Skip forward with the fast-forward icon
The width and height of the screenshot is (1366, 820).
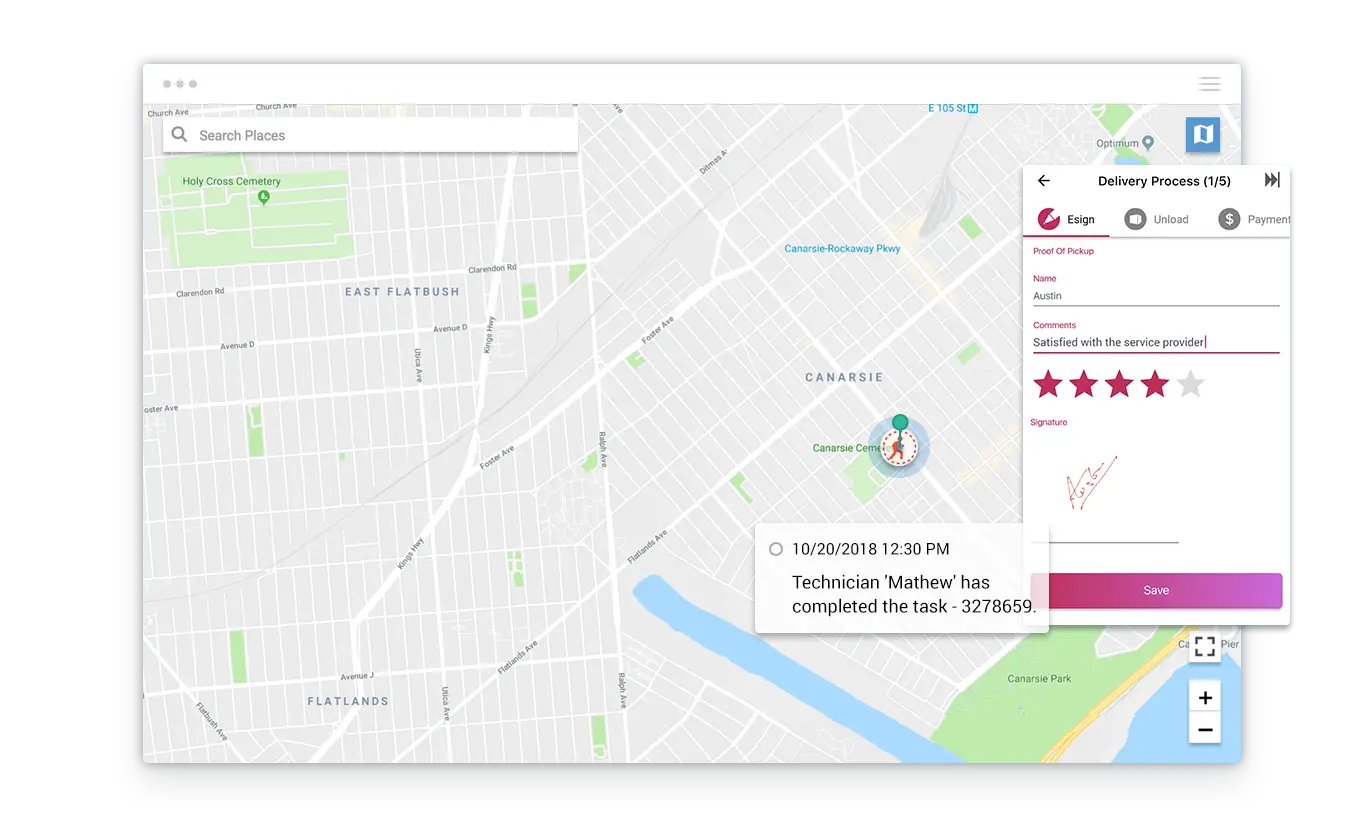(x=1272, y=180)
